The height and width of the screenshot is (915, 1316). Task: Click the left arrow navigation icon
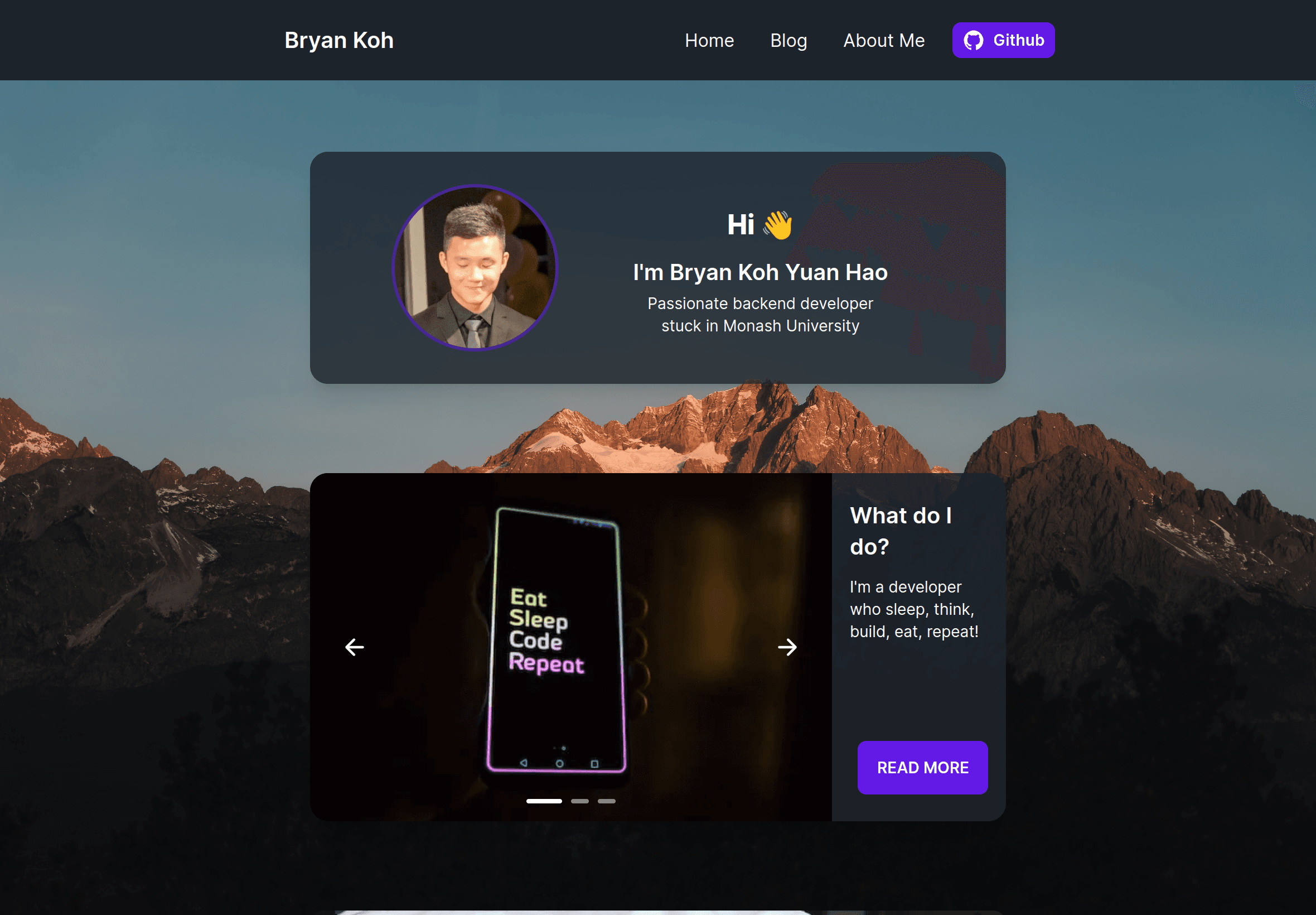click(x=353, y=647)
